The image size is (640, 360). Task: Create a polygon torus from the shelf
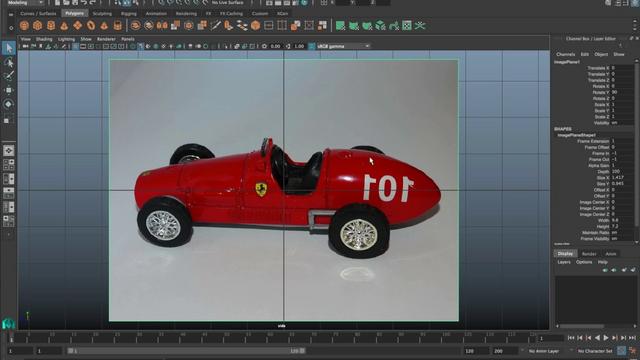click(91, 26)
